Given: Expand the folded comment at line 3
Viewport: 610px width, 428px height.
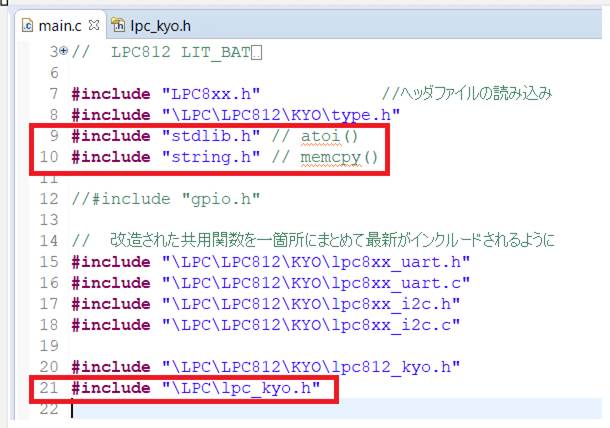Looking at the screenshot, I should tap(63, 51).
